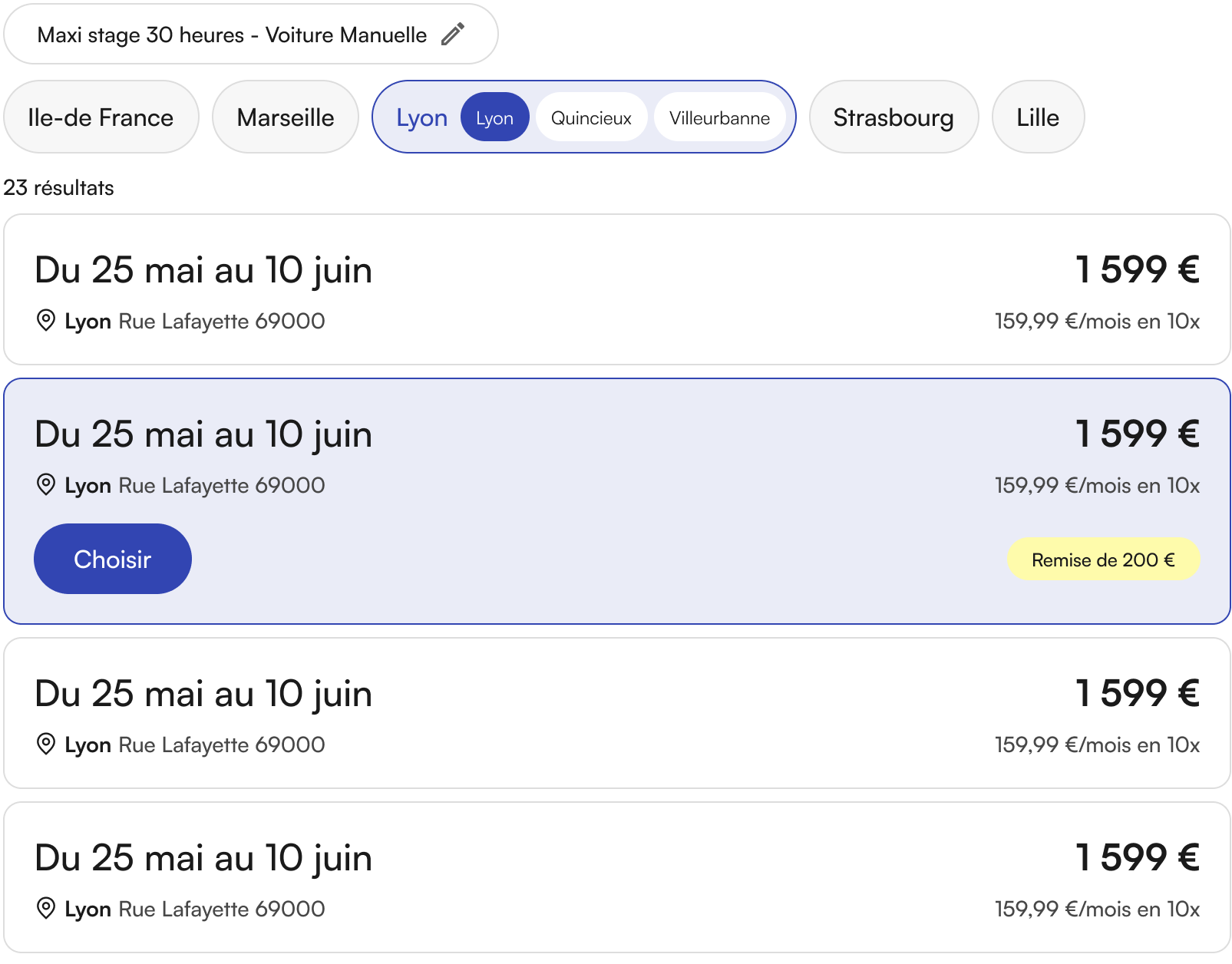
Task: Click the Choisir button
Action: (113, 559)
